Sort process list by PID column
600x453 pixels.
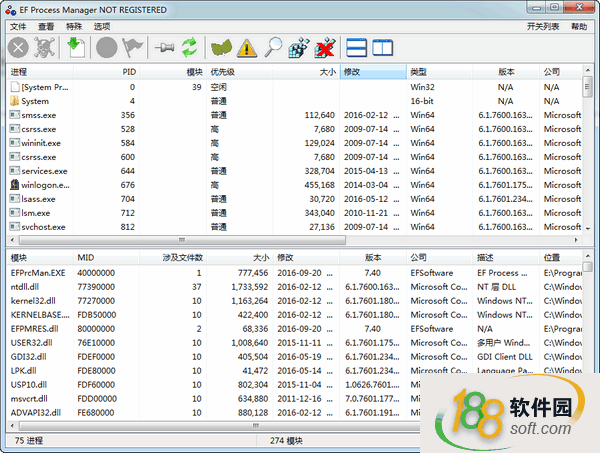pyautogui.click(x=128, y=72)
